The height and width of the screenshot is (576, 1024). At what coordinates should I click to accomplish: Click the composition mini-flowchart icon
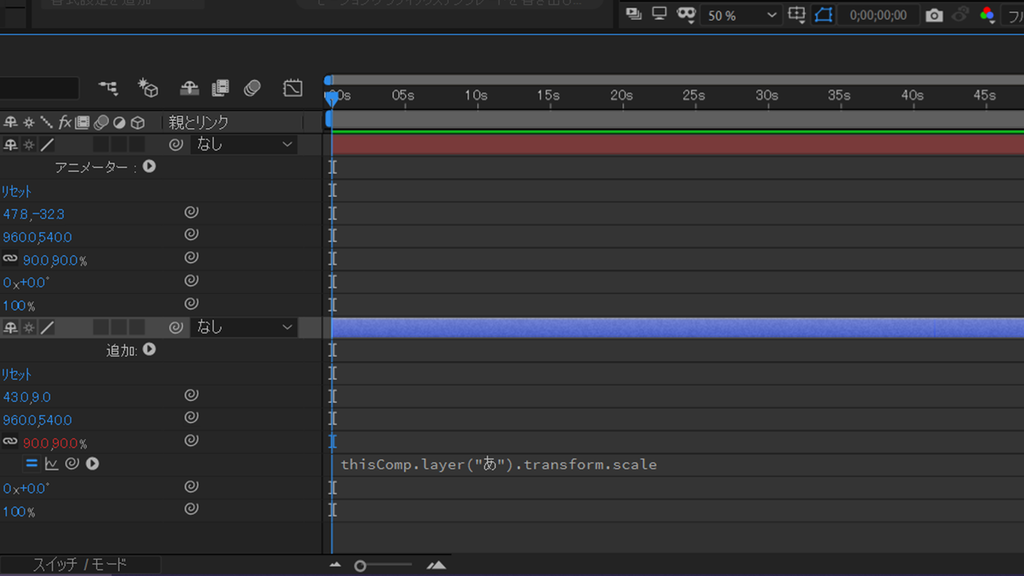pyautogui.click(x=108, y=88)
